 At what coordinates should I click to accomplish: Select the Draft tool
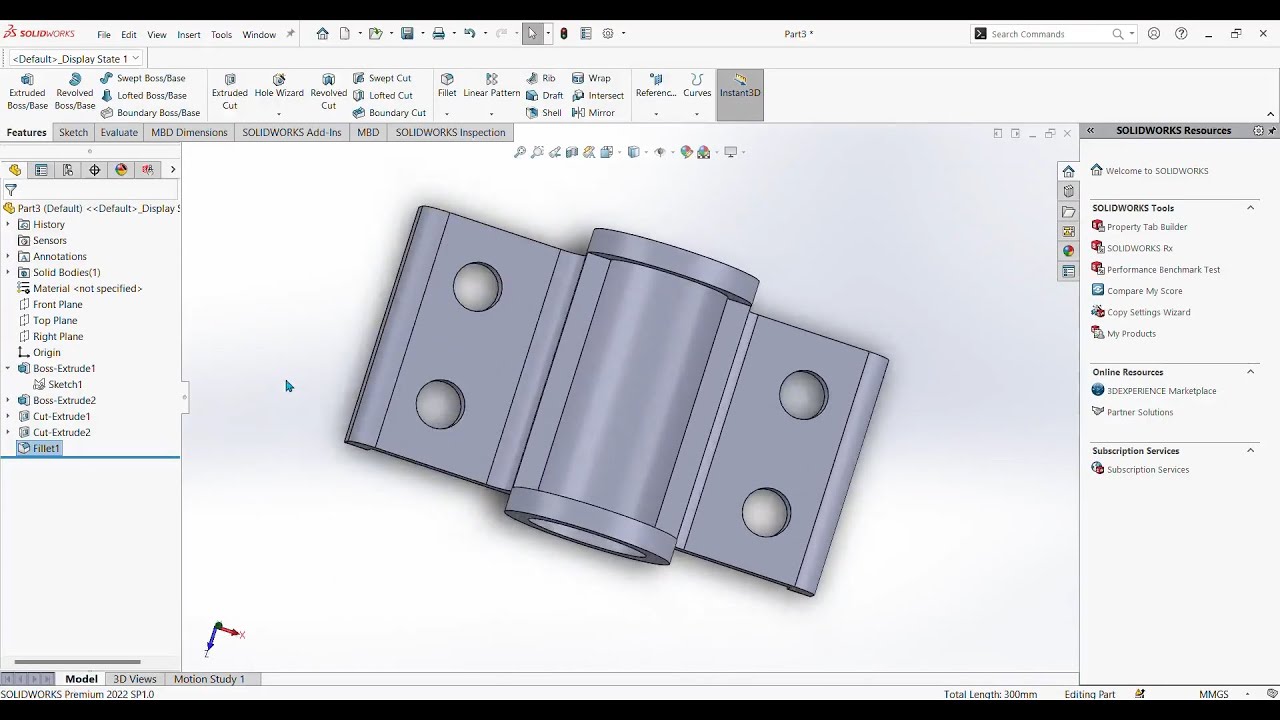pos(545,95)
